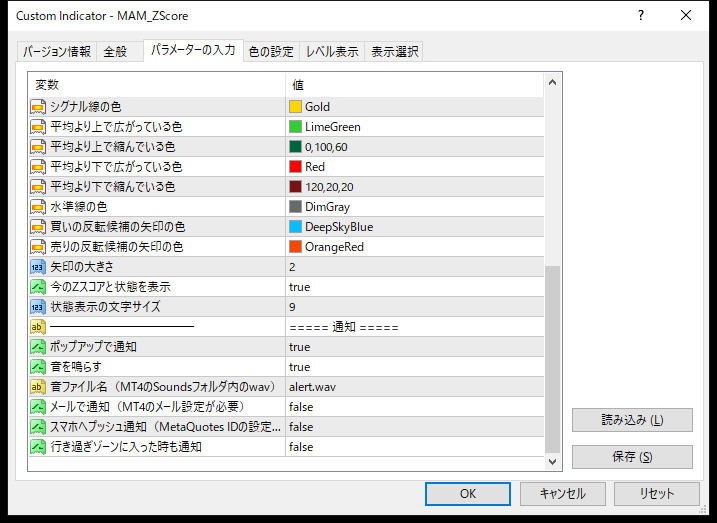Click the integer icon beside 状態表示の文字サイズ
717x523 pixels.
click(x=38, y=307)
